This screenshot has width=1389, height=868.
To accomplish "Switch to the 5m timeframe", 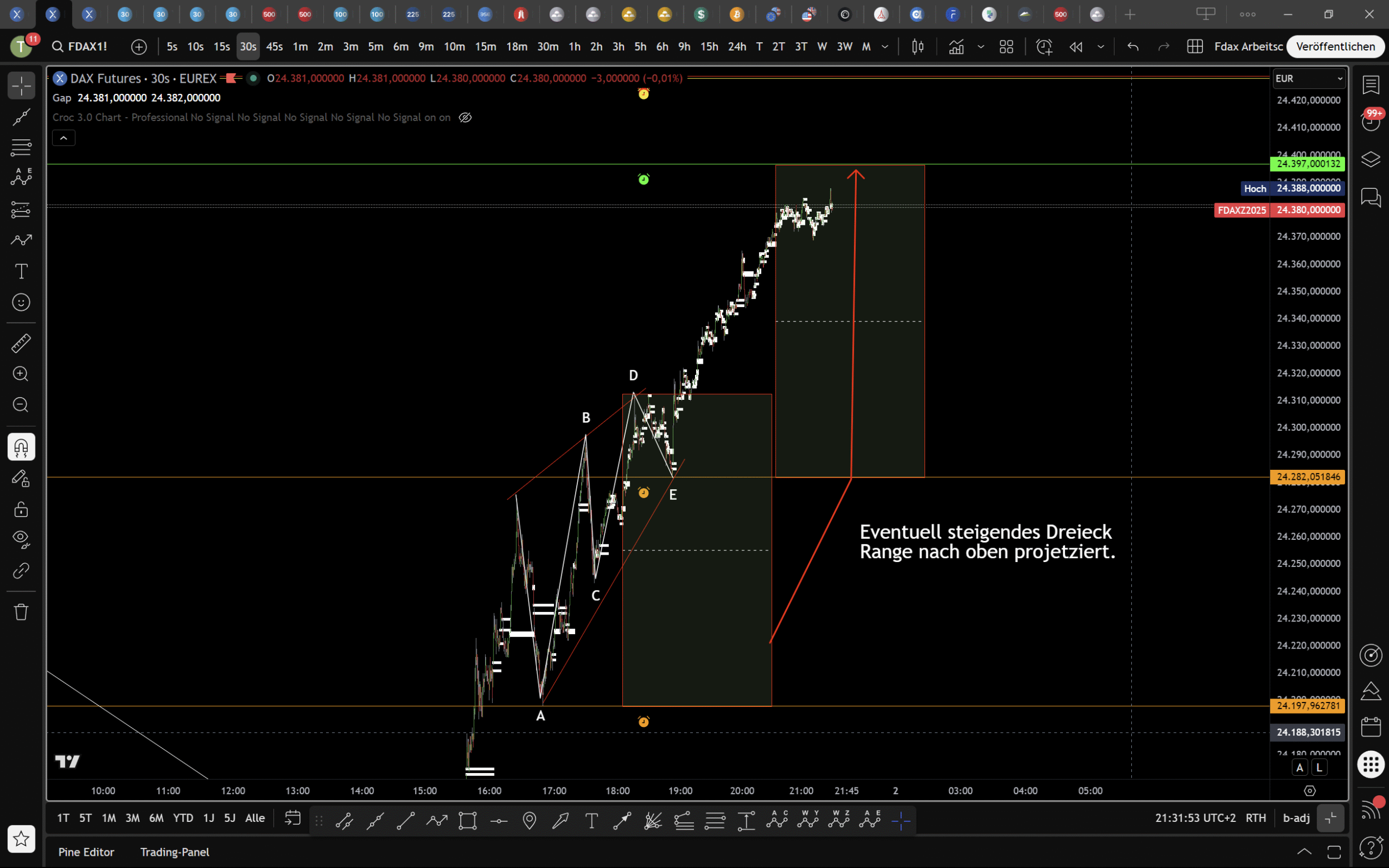I will point(376,47).
